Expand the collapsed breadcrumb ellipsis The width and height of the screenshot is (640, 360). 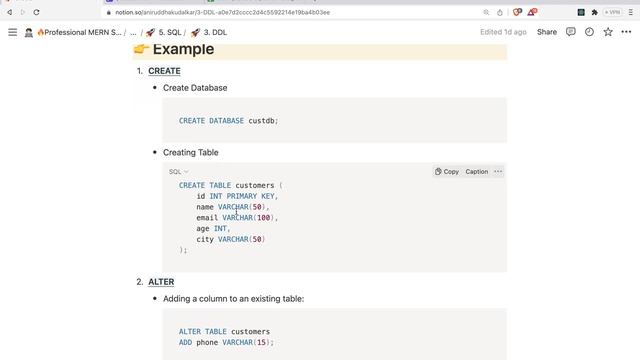tap(133, 32)
